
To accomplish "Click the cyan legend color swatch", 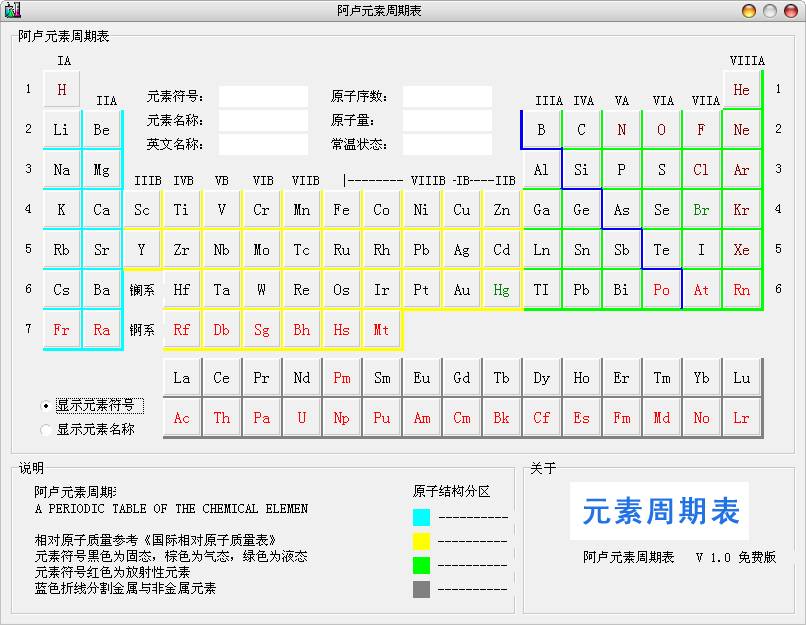I will pos(421,517).
